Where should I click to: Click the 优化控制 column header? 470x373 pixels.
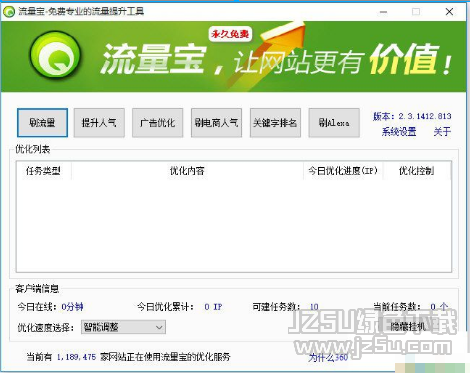[x=417, y=171]
